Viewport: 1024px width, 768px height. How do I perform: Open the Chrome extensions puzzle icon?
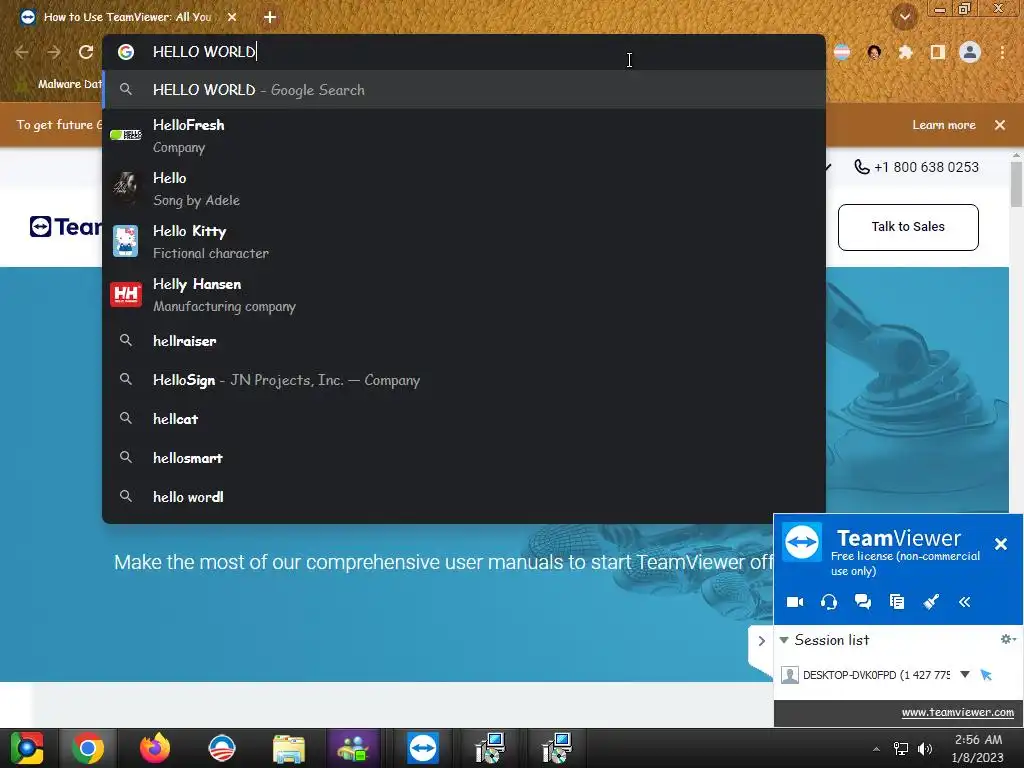coord(905,52)
